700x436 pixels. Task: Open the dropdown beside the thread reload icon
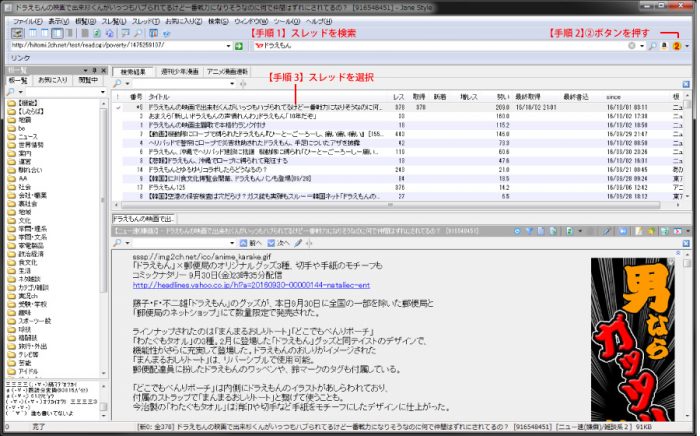pyautogui.click(x=580, y=231)
